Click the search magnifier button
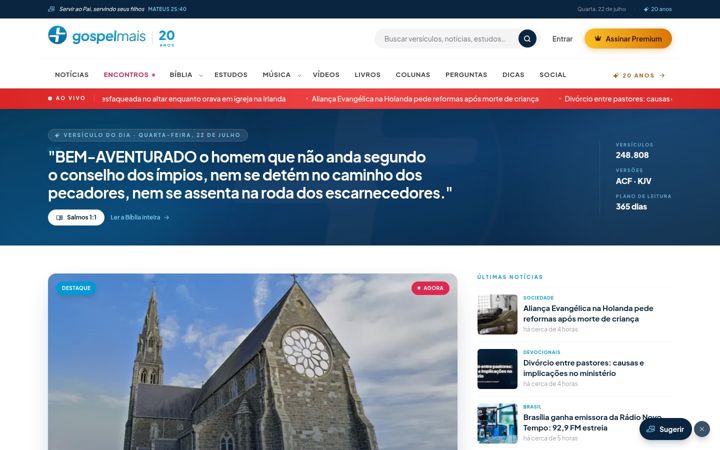The height and width of the screenshot is (450, 720). [527, 39]
